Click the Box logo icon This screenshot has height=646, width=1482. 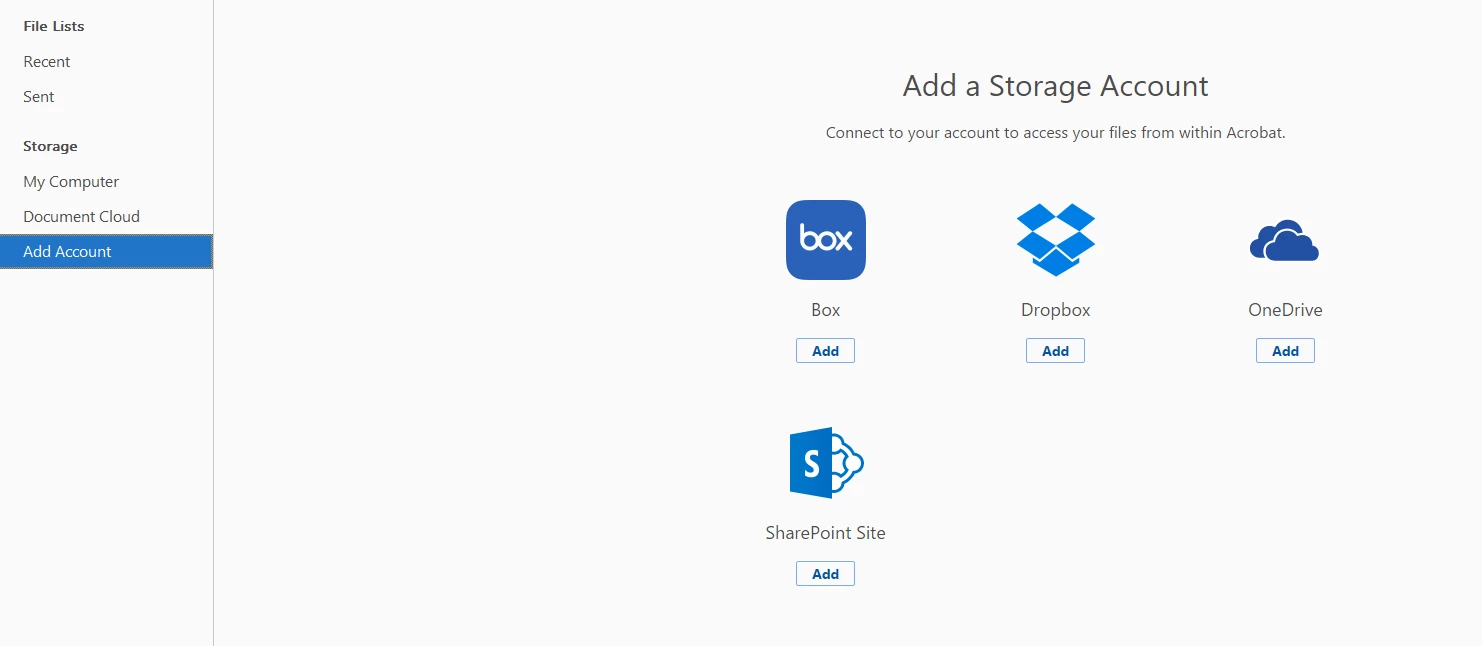pos(826,240)
